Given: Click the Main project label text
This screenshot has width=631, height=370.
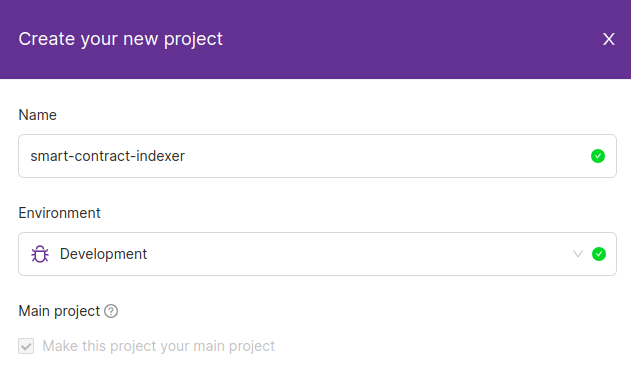Looking at the screenshot, I should pos(59,311).
